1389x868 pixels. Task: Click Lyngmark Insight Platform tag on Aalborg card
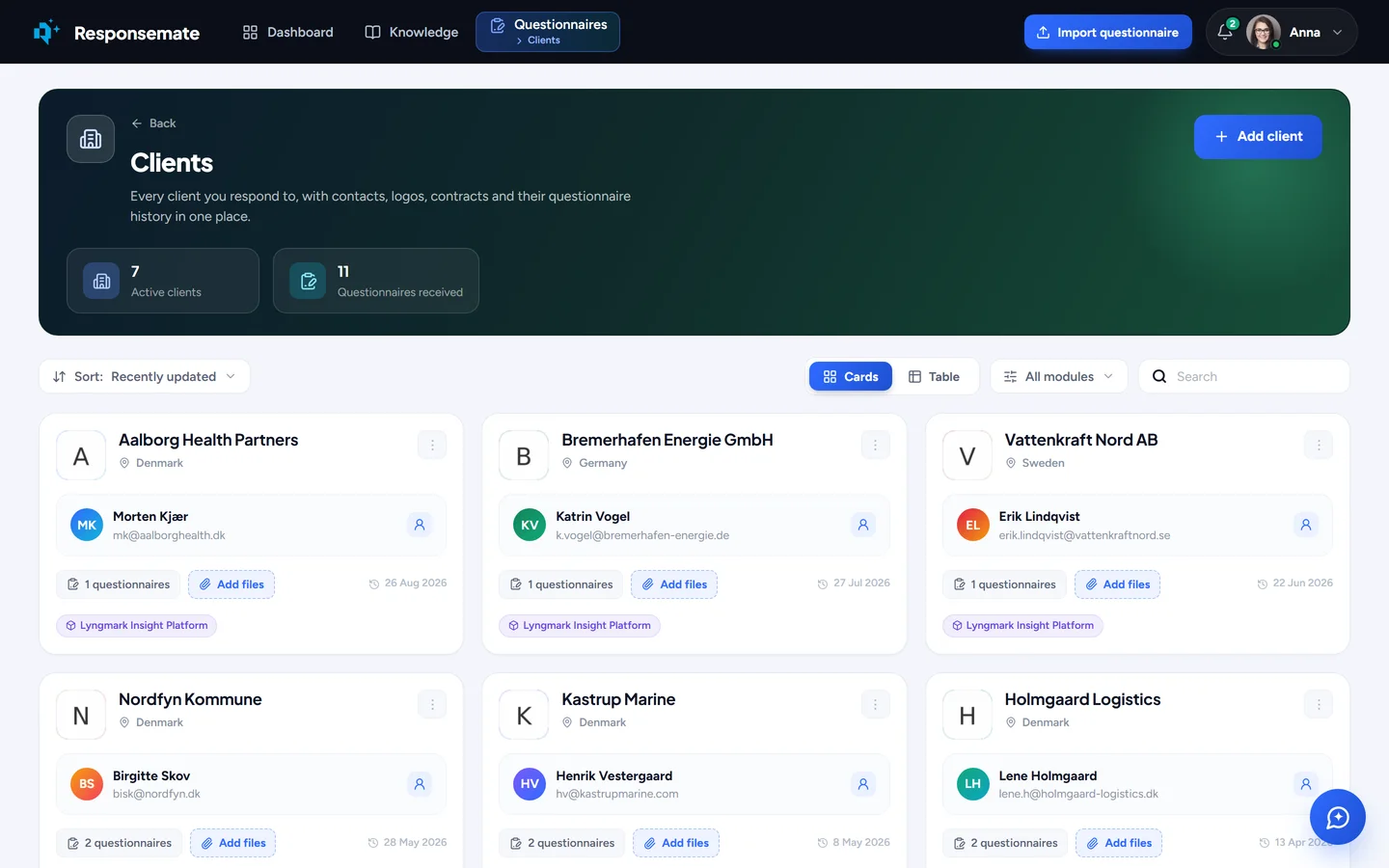tap(137, 626)
